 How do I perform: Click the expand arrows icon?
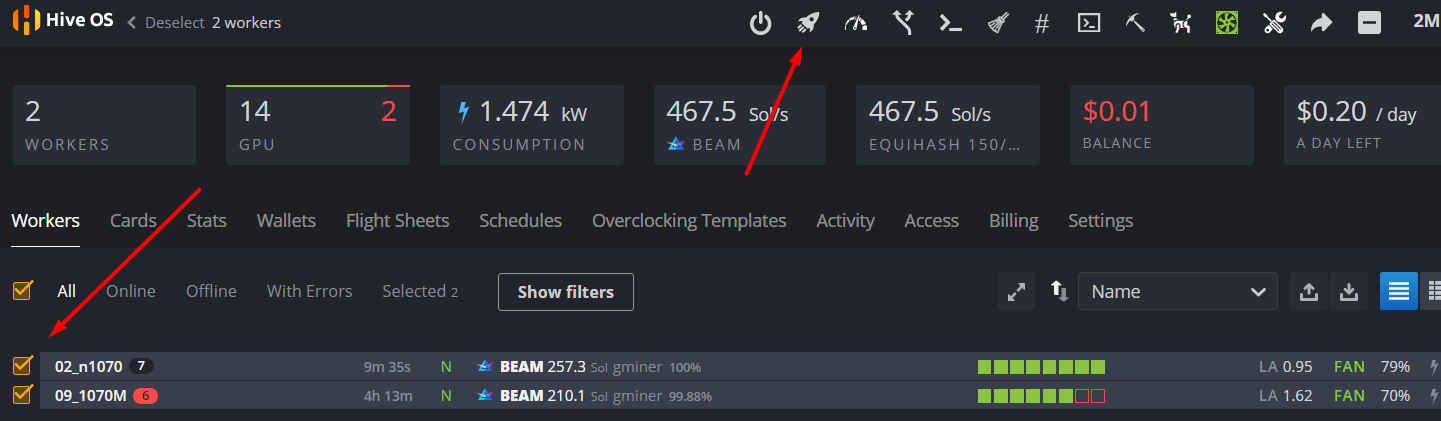click(1016, 292)
